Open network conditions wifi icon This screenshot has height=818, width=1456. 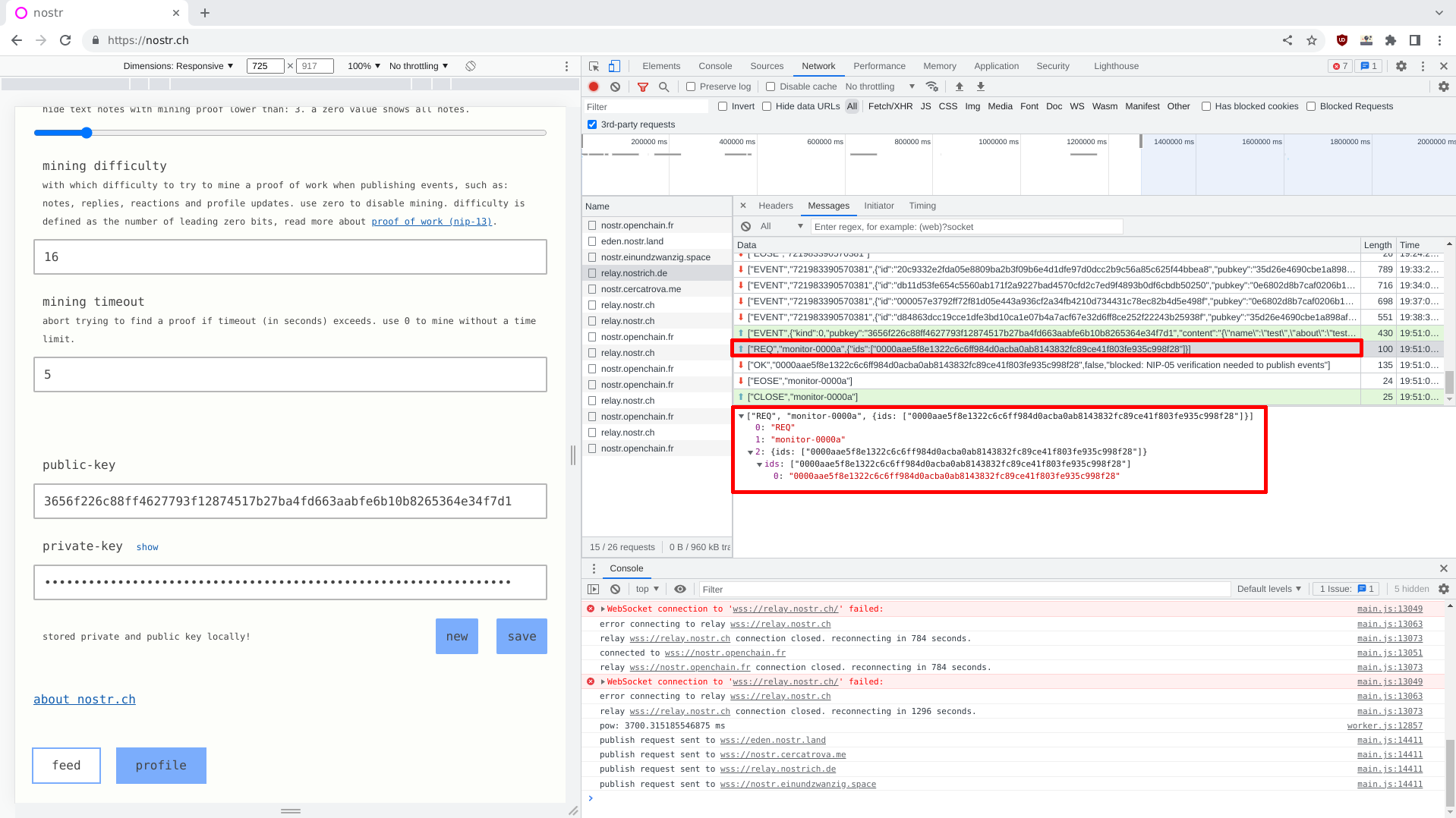click(x=932, y=87)
